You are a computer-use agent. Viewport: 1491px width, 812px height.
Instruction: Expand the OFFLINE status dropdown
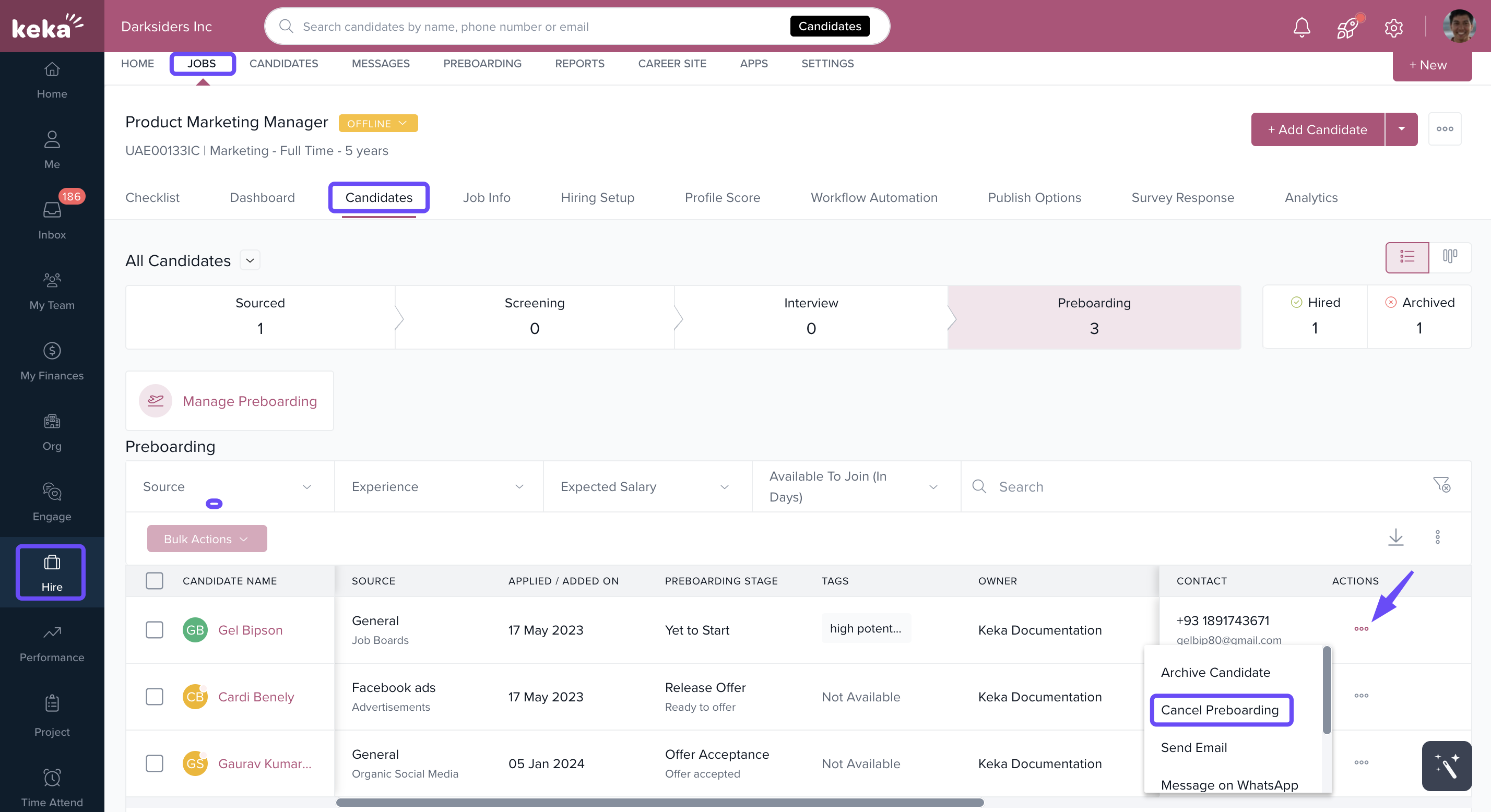point(377,123)
